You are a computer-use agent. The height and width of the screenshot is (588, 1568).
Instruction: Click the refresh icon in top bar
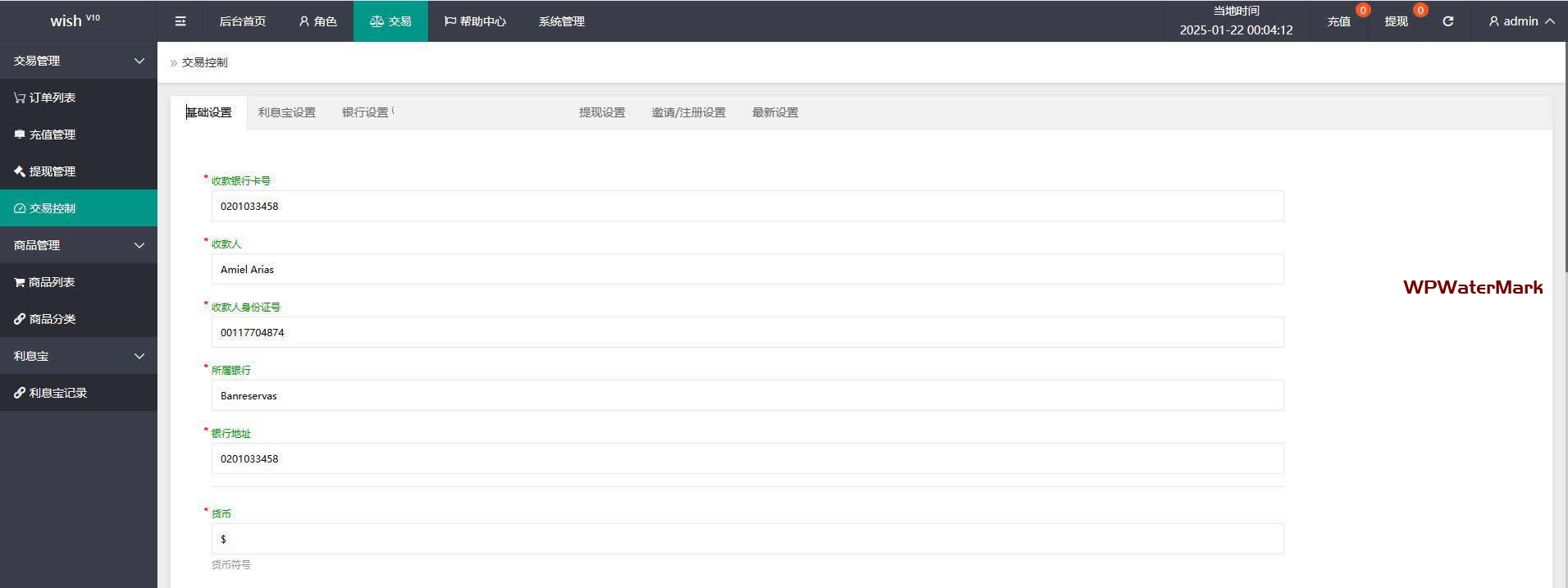click(1447, 21)
